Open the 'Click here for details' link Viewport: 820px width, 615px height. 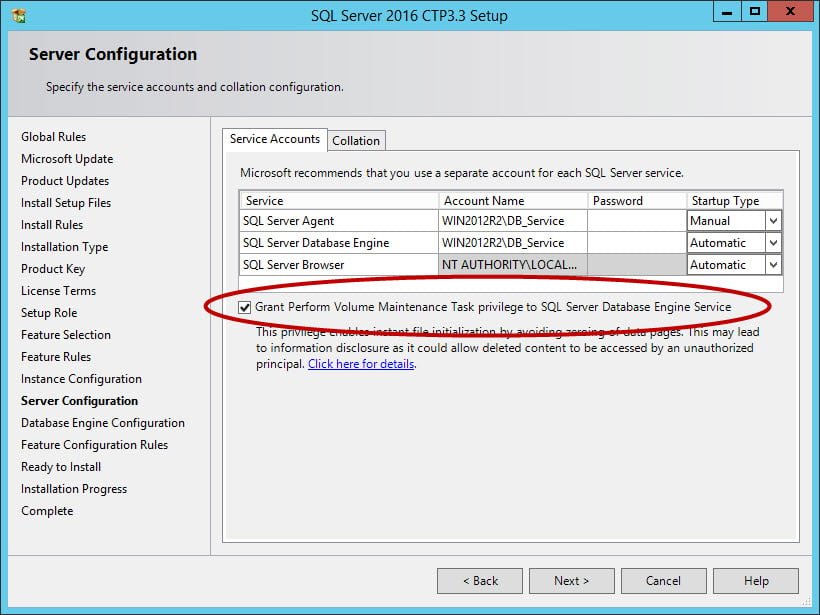361,364
